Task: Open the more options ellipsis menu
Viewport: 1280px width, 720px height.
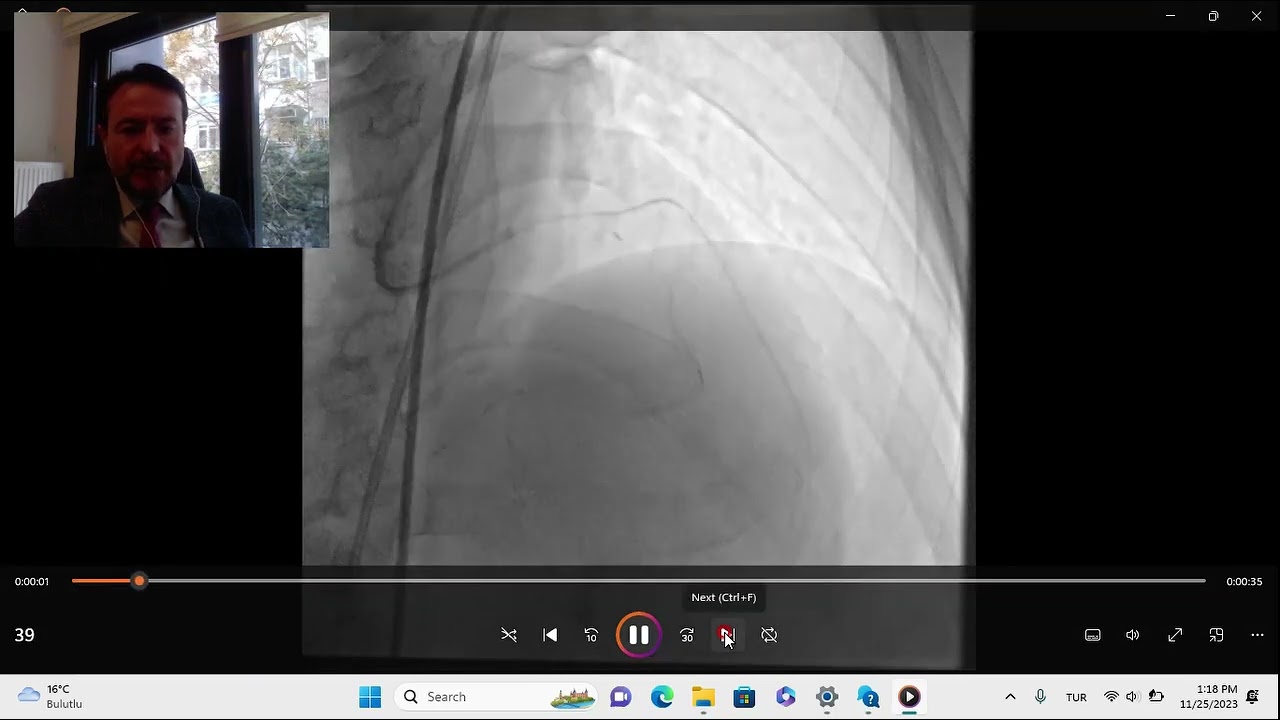Action: [x=1257, y=635]
